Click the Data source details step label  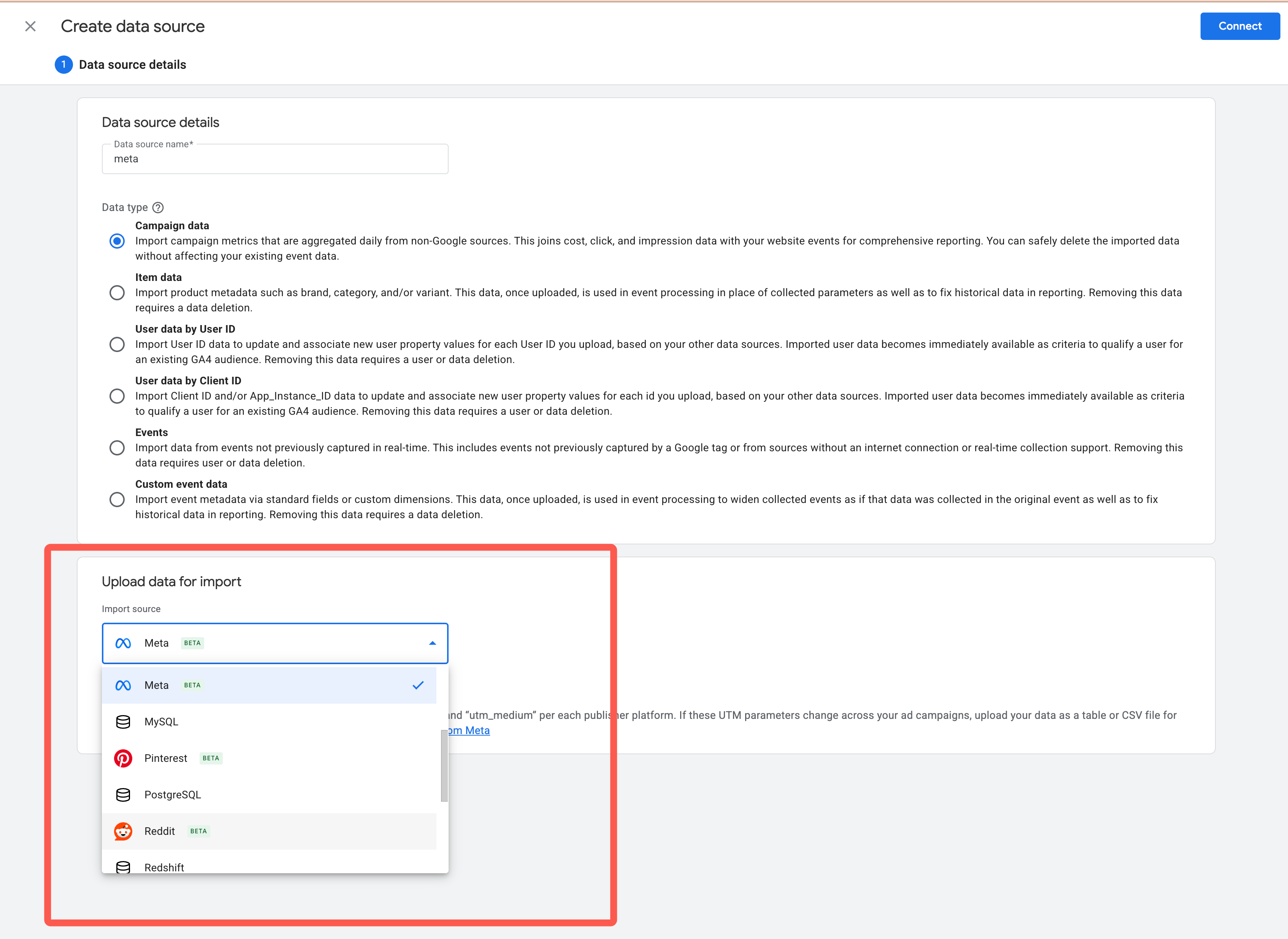132,65
